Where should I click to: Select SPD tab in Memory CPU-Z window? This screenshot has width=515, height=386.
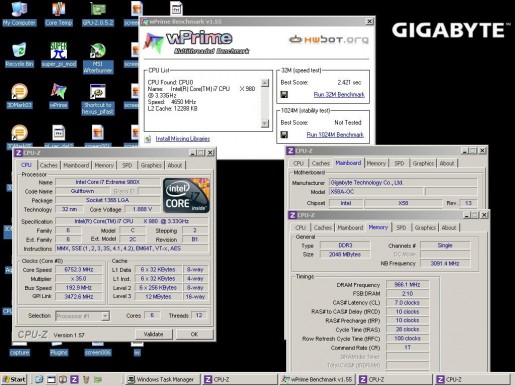click(401, 228)
